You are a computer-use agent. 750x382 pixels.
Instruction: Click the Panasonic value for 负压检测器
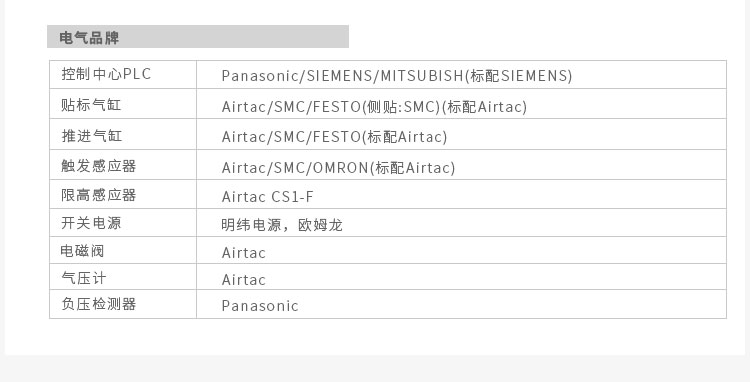pos(260,306)
